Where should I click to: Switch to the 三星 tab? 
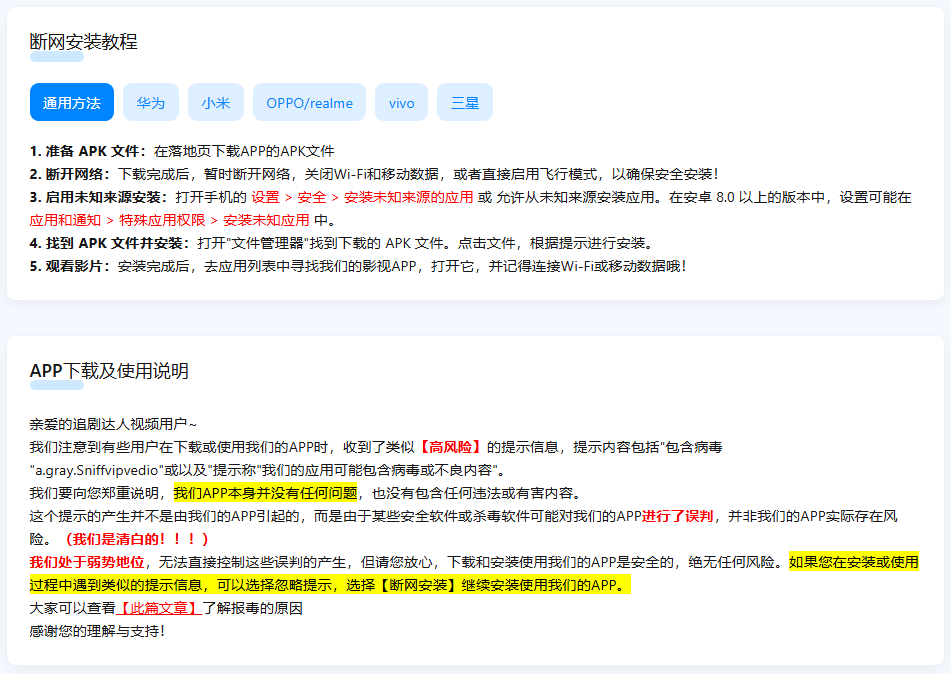coord(464,102)
